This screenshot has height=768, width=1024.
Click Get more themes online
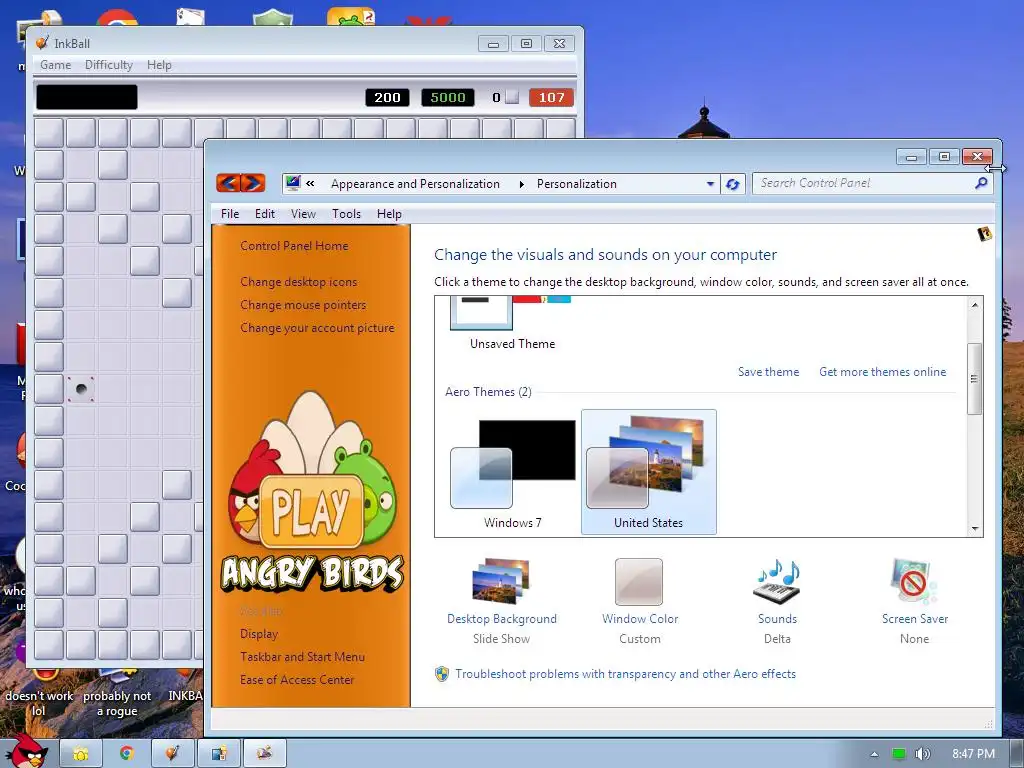[x=882, y=372]
